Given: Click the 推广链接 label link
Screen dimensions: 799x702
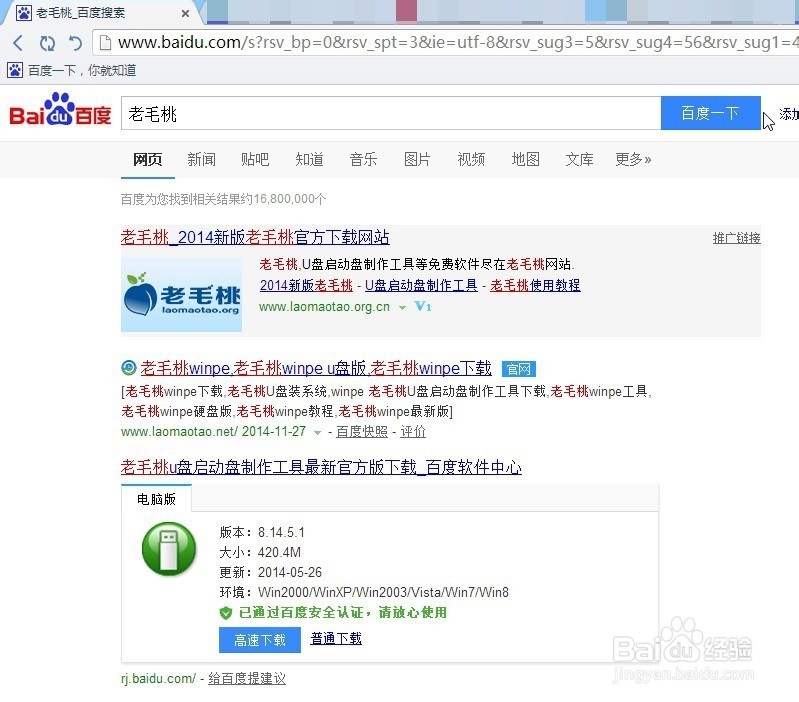Looking at the screenshot, I should 736,238.
